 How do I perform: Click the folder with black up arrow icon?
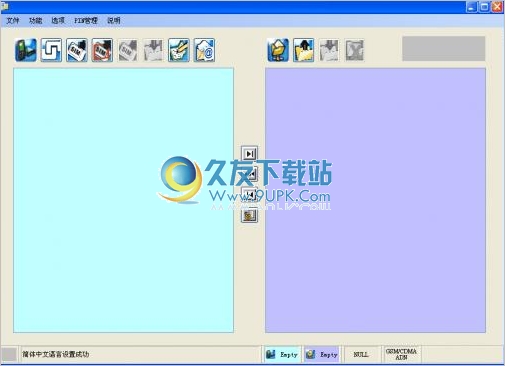tap(304, 50)
